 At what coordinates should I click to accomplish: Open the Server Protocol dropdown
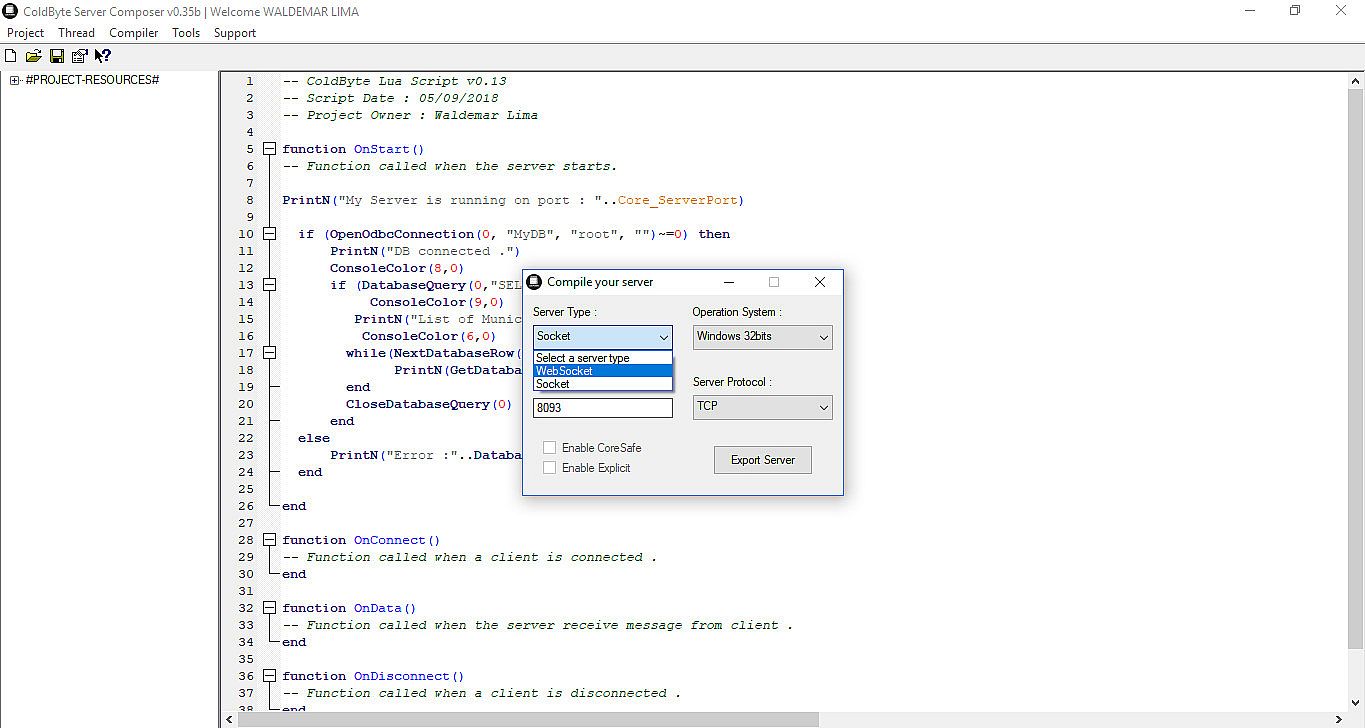762,407
